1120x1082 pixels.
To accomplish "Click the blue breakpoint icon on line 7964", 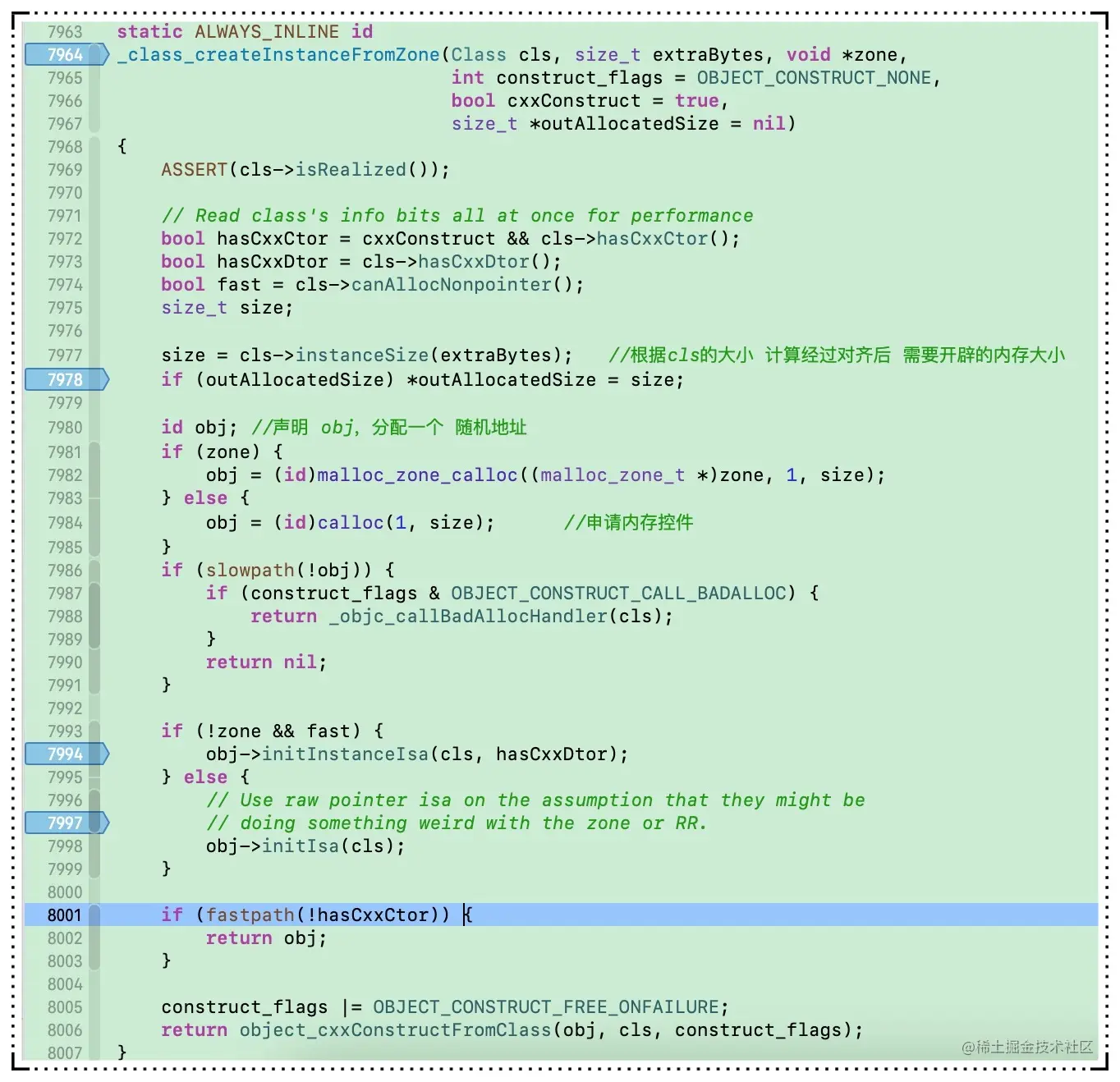I will click(x=66, y=54).
